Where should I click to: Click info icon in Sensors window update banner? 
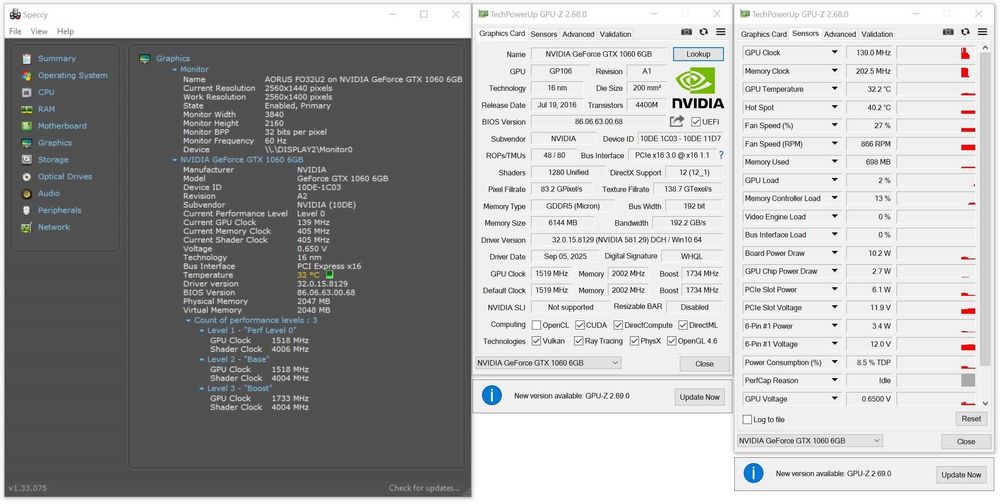(753, 473)
